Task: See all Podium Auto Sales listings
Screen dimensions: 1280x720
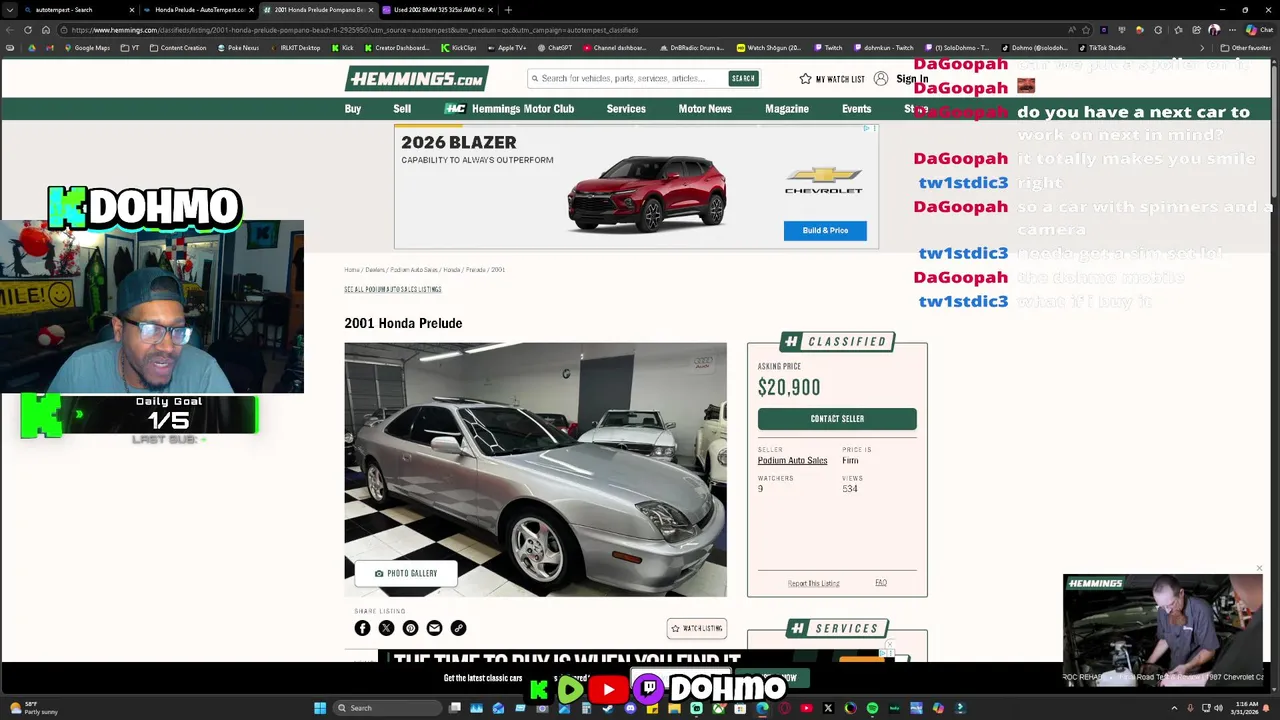Action: [393, 290]
